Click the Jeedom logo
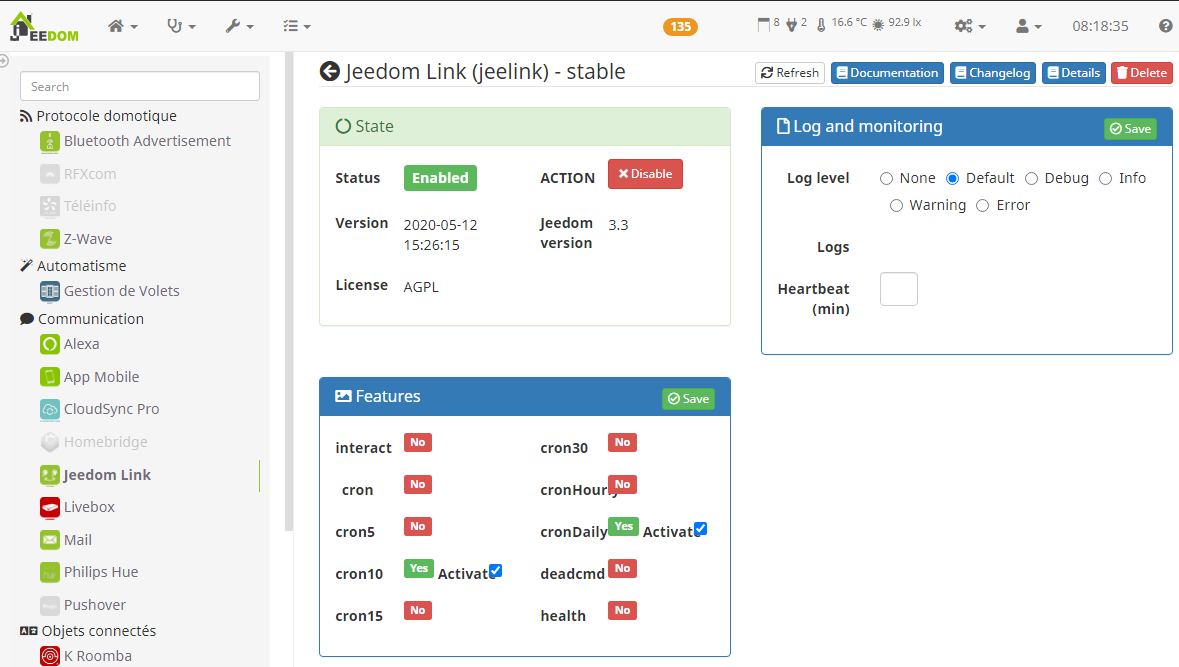The width and height of the screenshot is (1179, 667). (44, 26)
